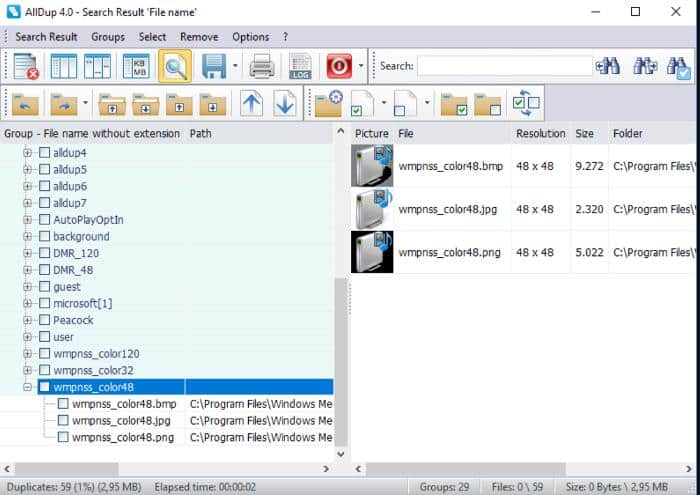Screen dimensions: 700x495
Task: Click the blue down arrow icon
Action: [285, 103]
